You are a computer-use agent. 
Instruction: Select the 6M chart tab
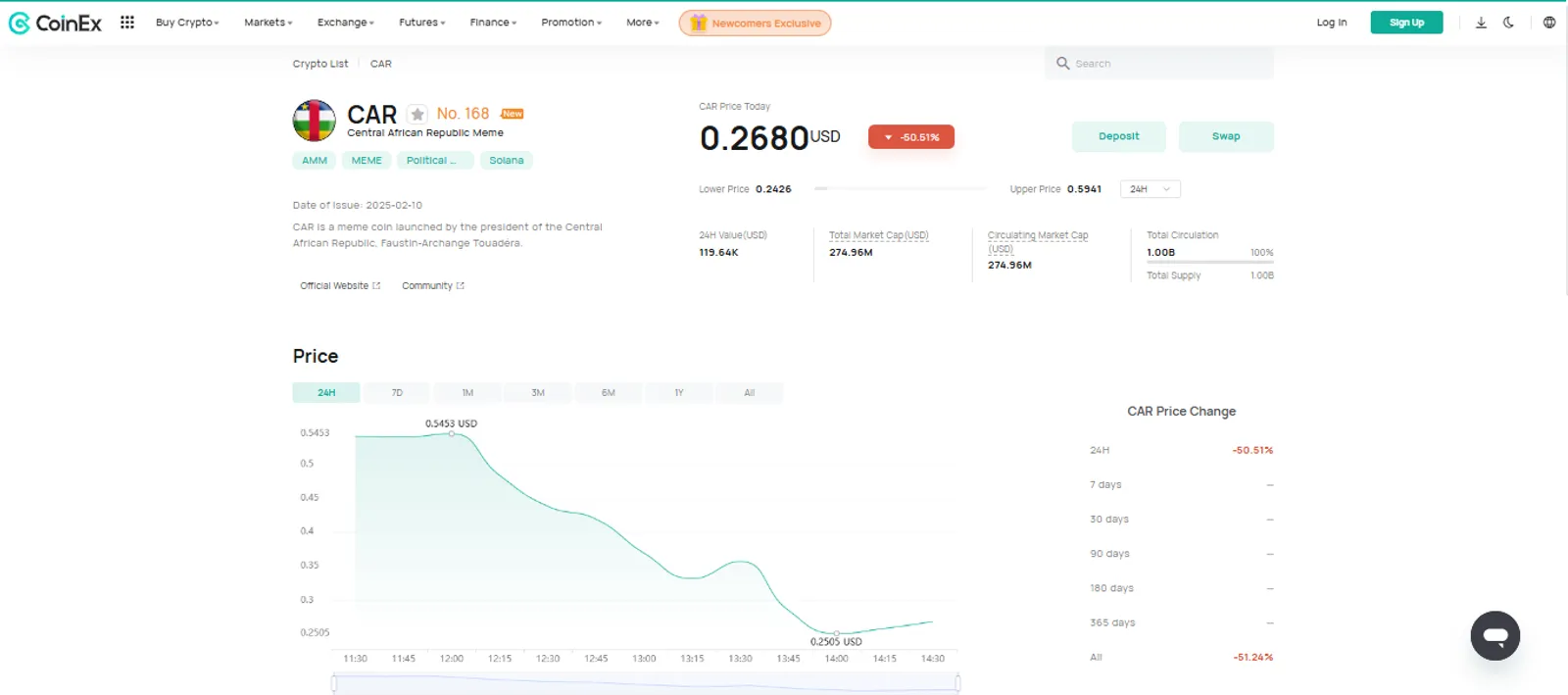(609, 393)
